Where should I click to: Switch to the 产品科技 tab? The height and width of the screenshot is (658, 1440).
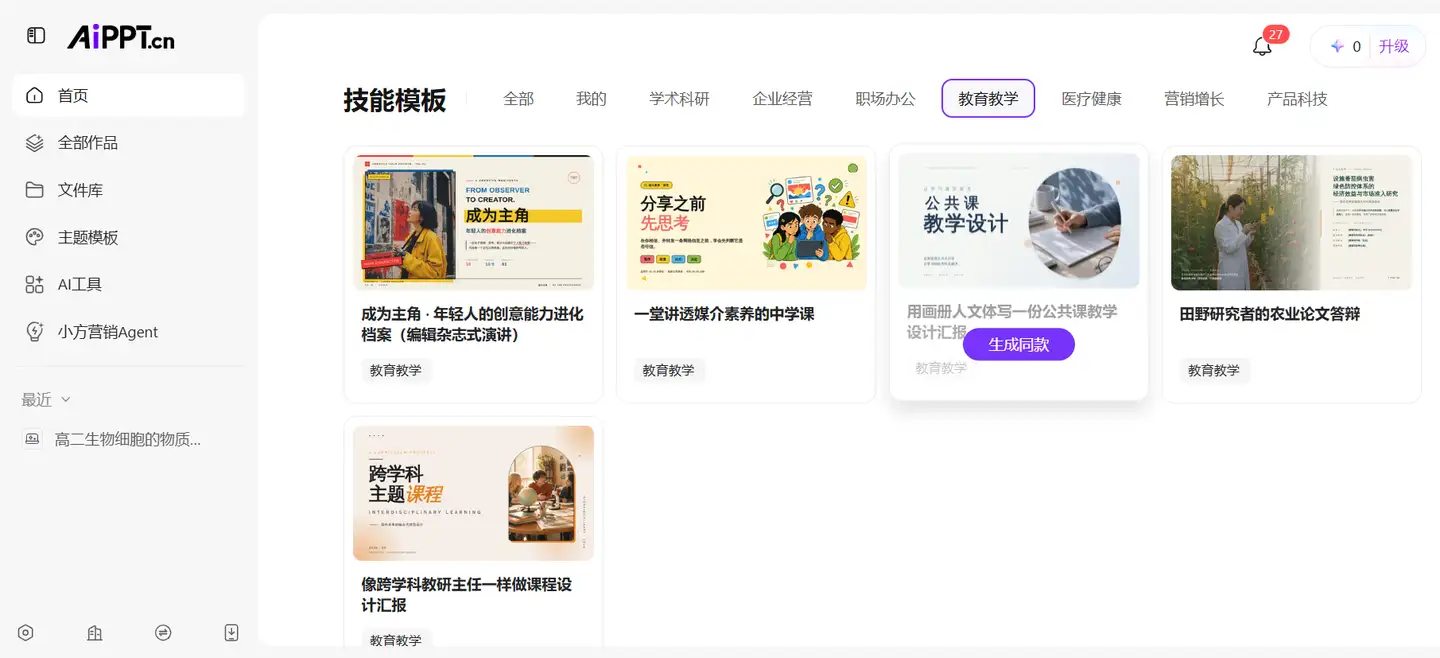(1297, 99)
